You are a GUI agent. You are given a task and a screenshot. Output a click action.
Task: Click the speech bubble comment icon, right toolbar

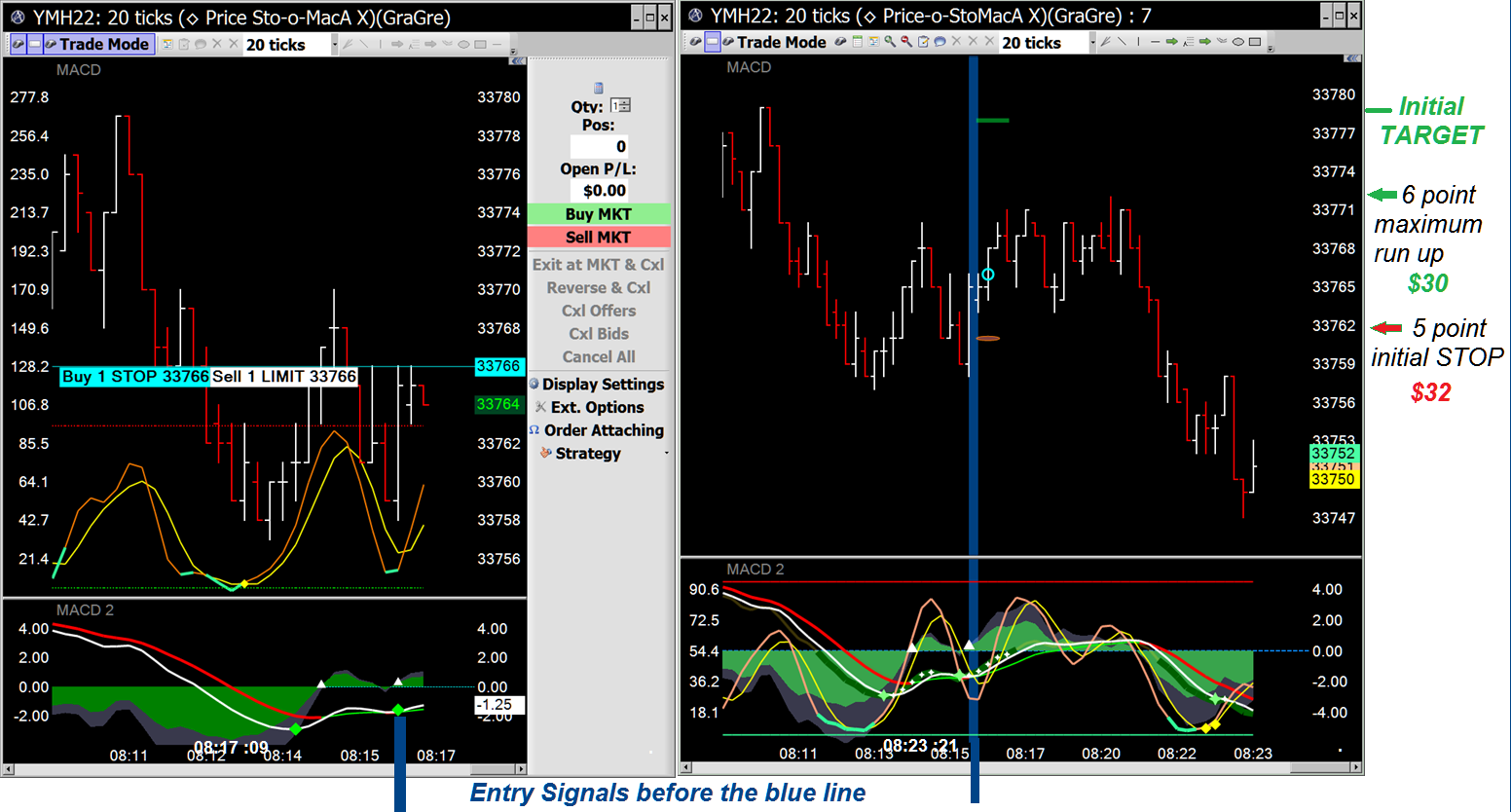940,42
